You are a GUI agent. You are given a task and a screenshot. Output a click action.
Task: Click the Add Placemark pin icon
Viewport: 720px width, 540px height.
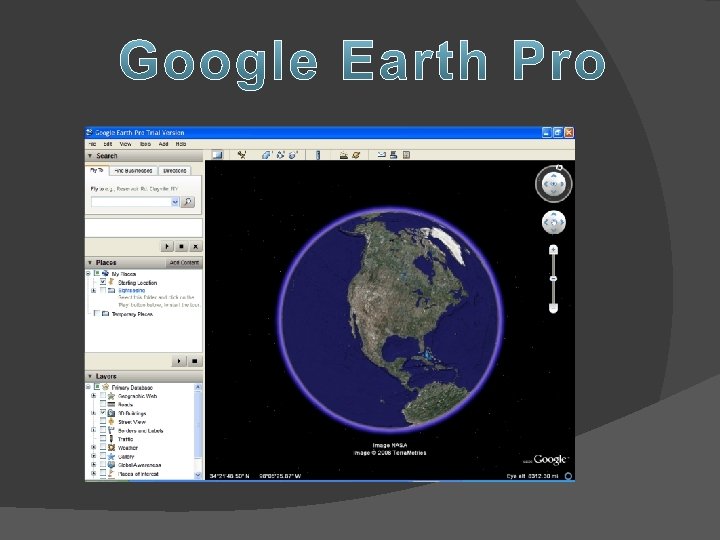242,155
